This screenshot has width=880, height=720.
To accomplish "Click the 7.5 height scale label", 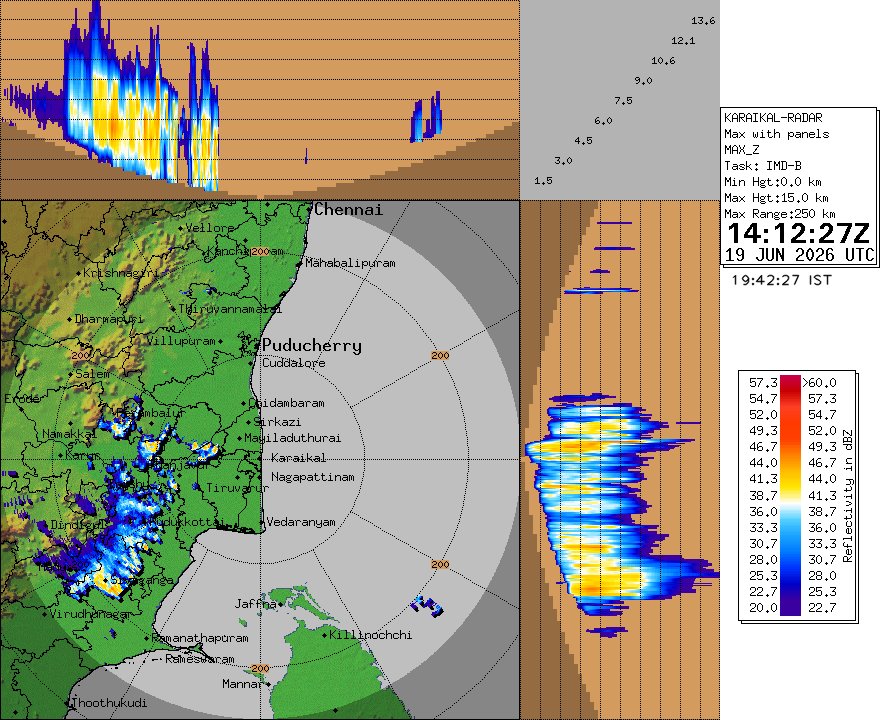I will click(623, 101).
